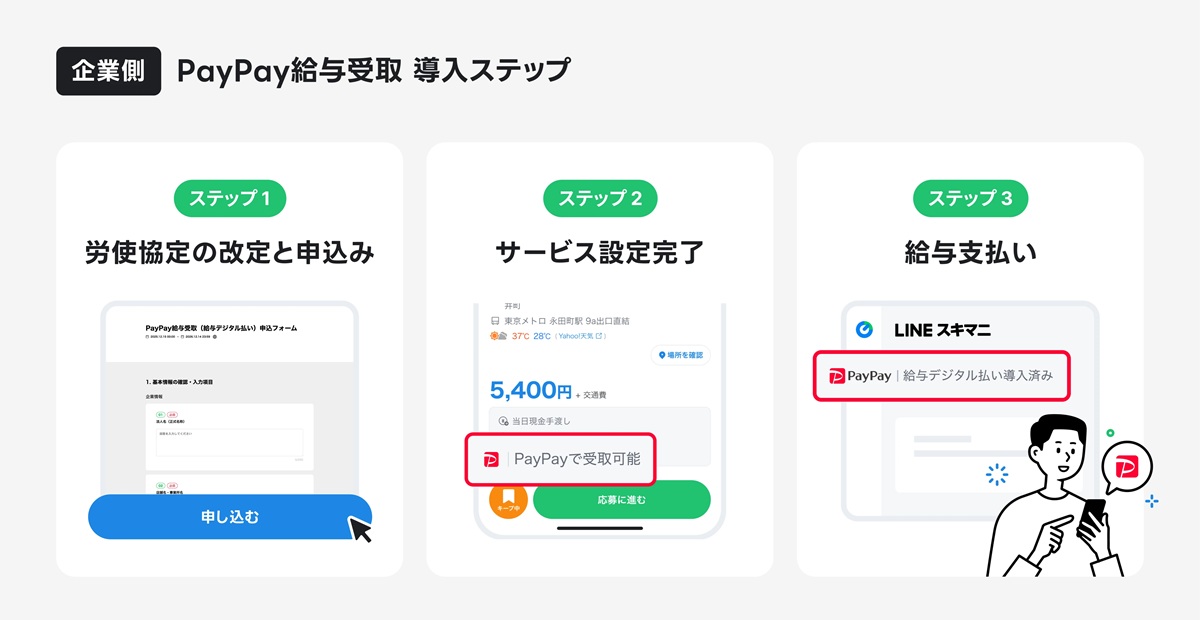Click the black 企業側 label
Image resolution: width=1200 pixels, height=620 pixels.
(x=108, y=70)
